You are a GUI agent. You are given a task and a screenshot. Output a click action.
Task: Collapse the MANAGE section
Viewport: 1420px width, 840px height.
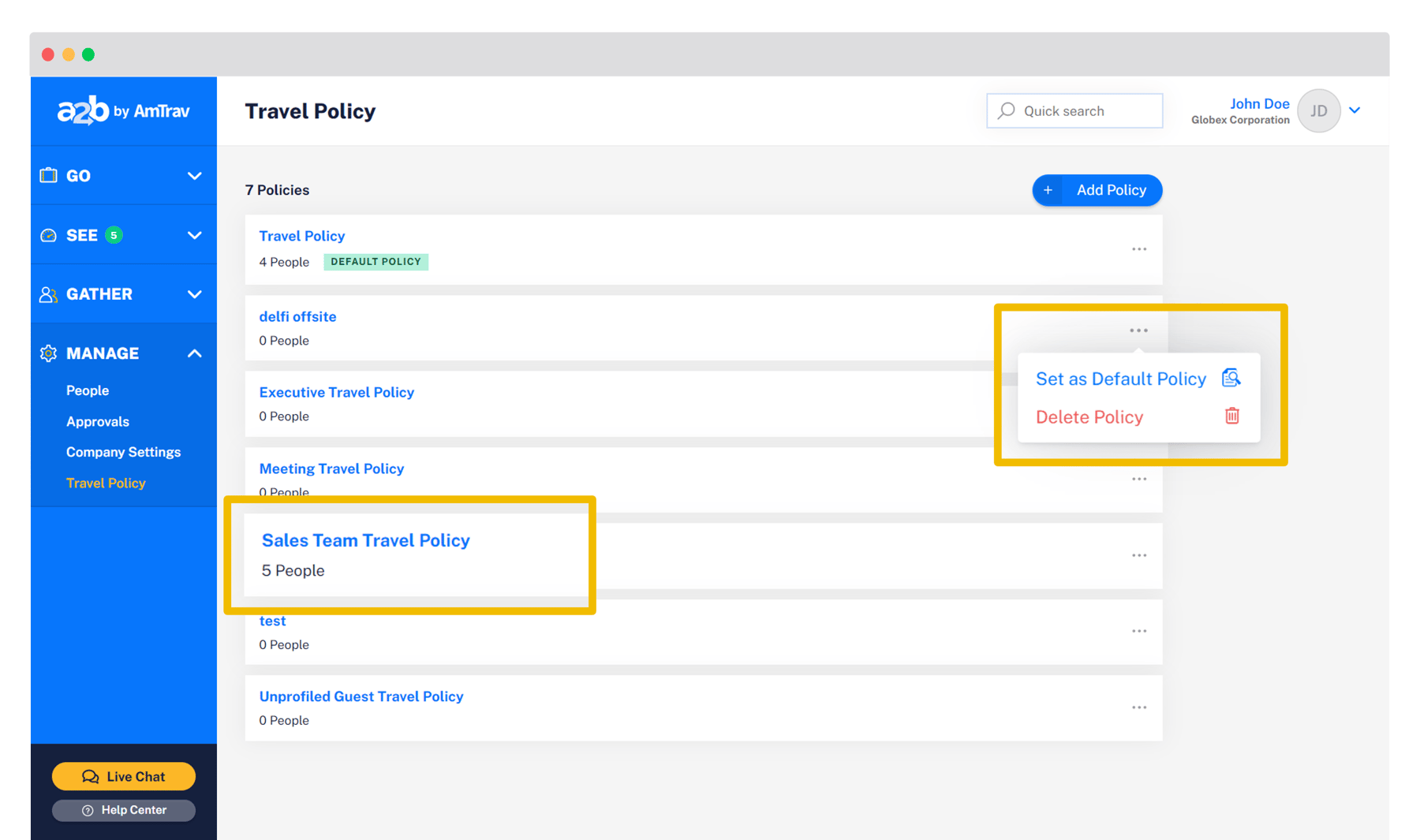pyautogui.click(x=194, y=353)
